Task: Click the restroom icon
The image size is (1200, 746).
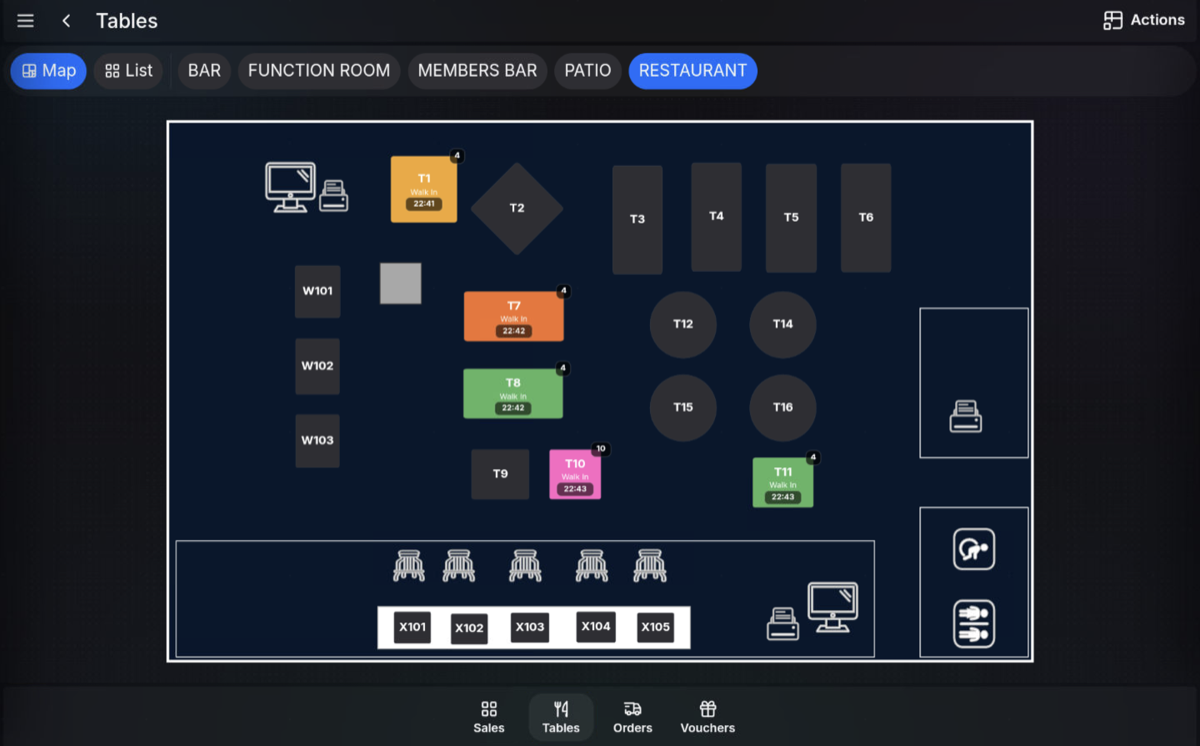Action: click(974, 624)
